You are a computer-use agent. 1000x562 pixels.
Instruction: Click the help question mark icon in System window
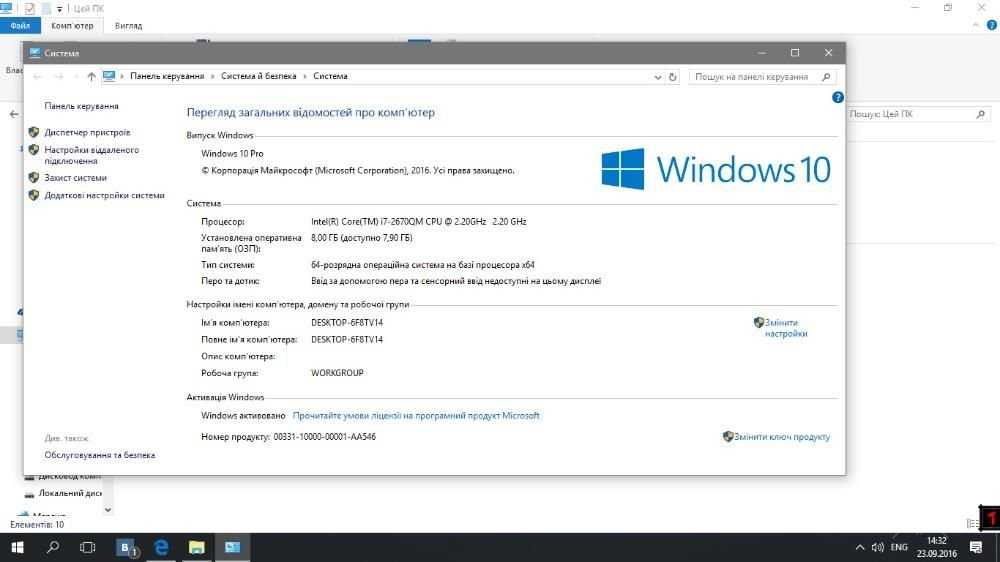tap(837, 97)
